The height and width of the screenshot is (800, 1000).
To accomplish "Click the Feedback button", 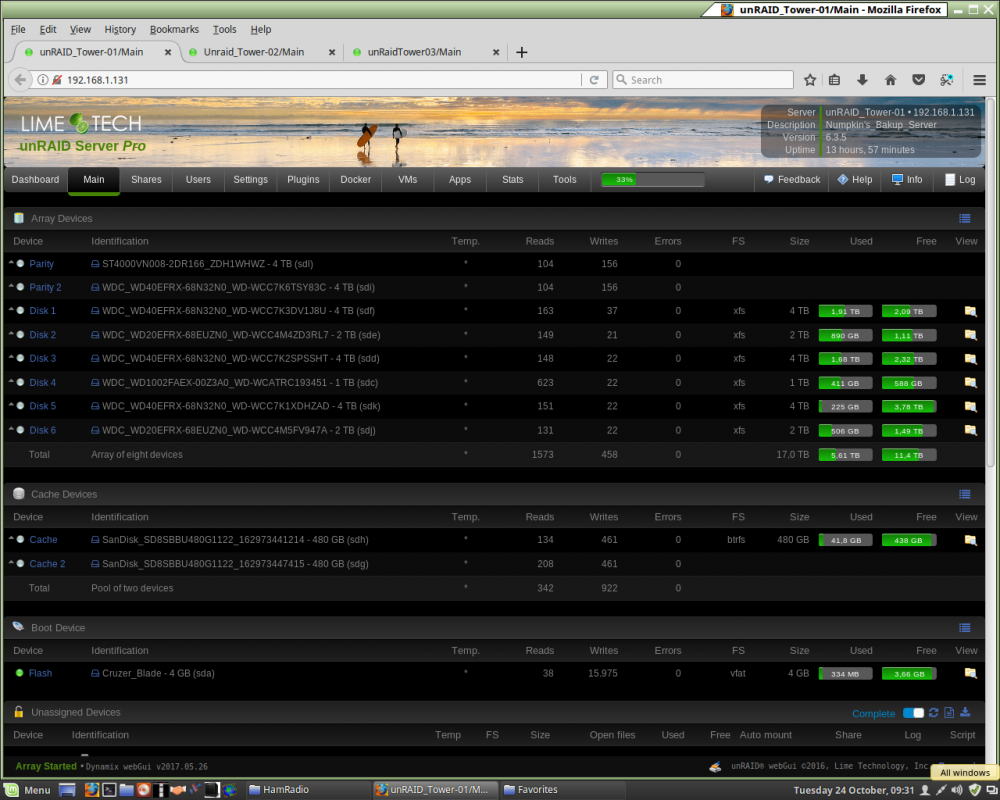I will (792, 180).
